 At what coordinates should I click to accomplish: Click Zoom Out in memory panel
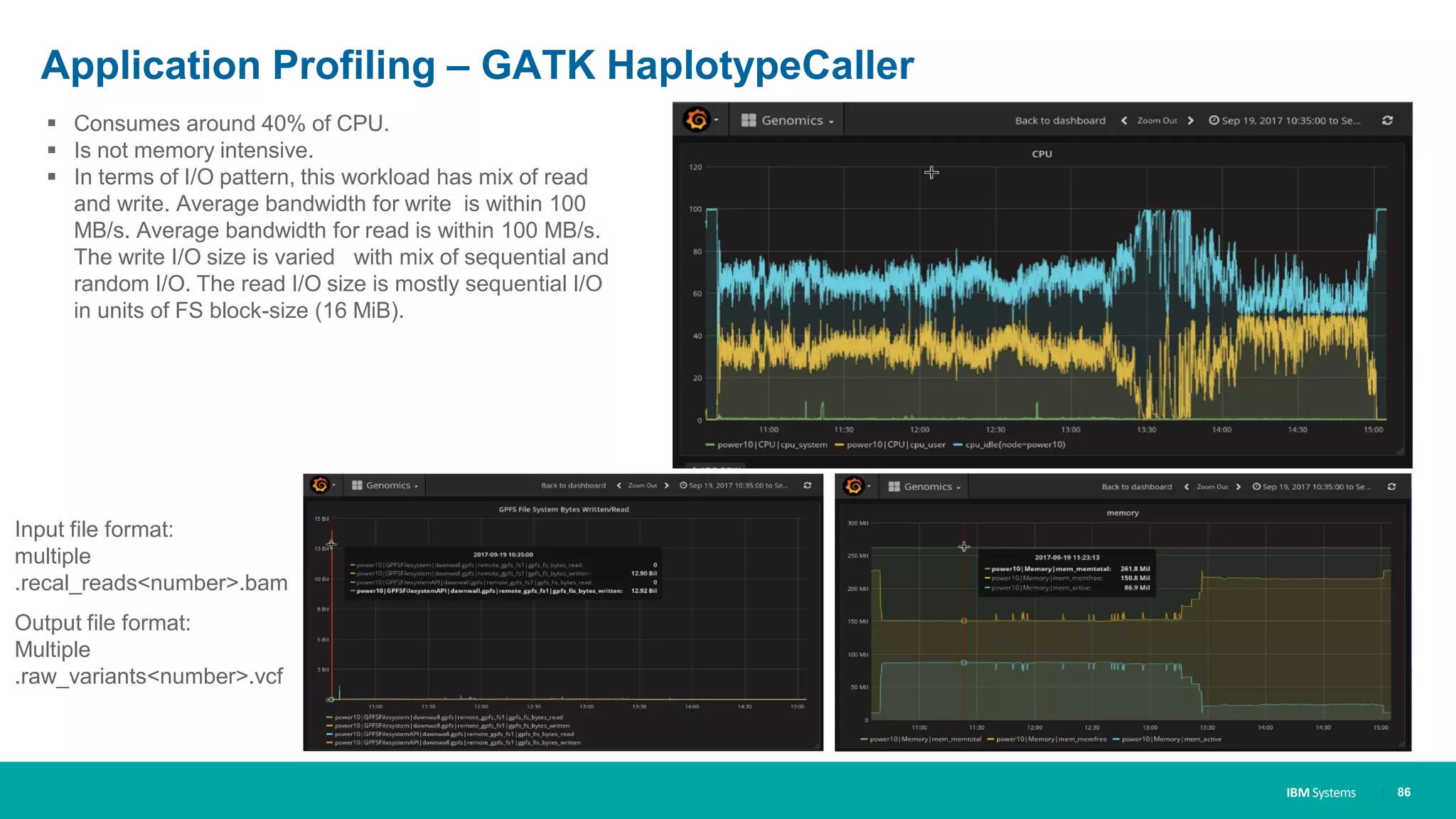1212,487
